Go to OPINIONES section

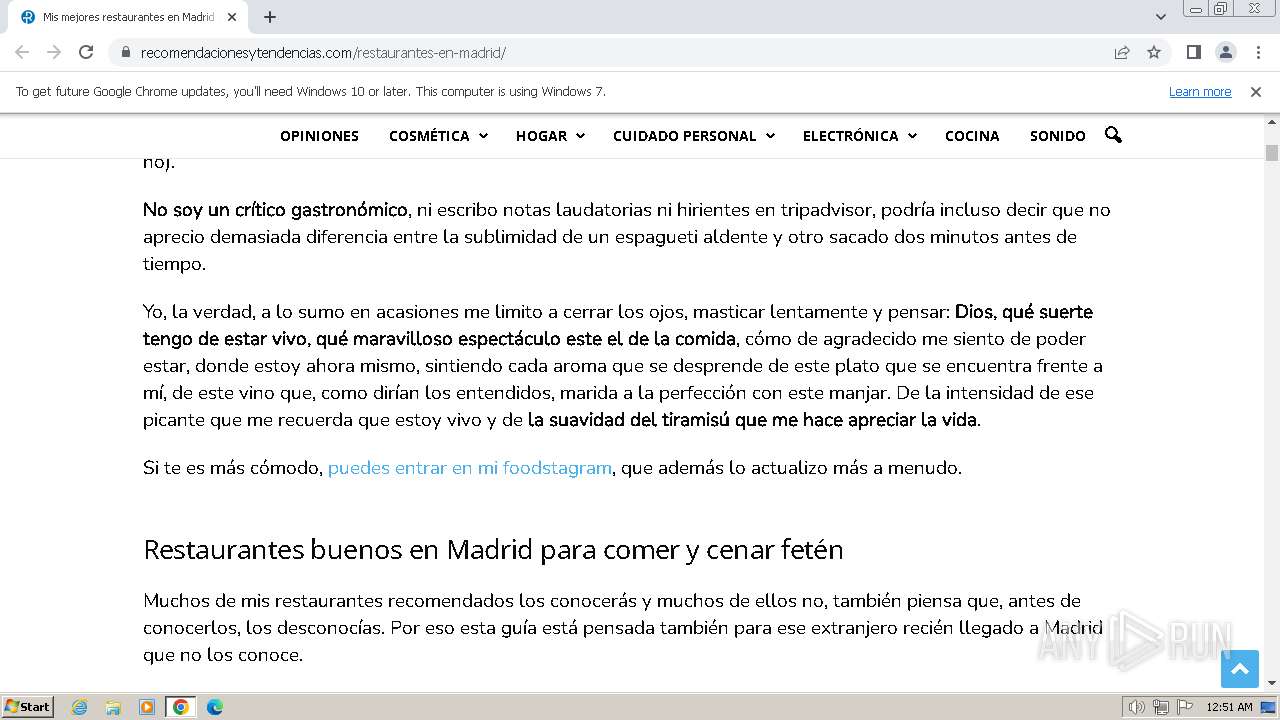[x=319, y=136]
